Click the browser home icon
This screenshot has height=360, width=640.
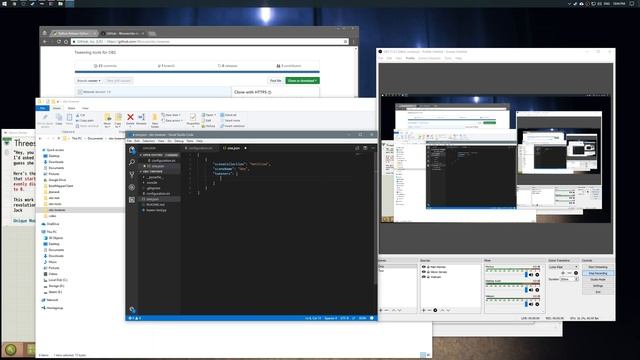(66, 42)
